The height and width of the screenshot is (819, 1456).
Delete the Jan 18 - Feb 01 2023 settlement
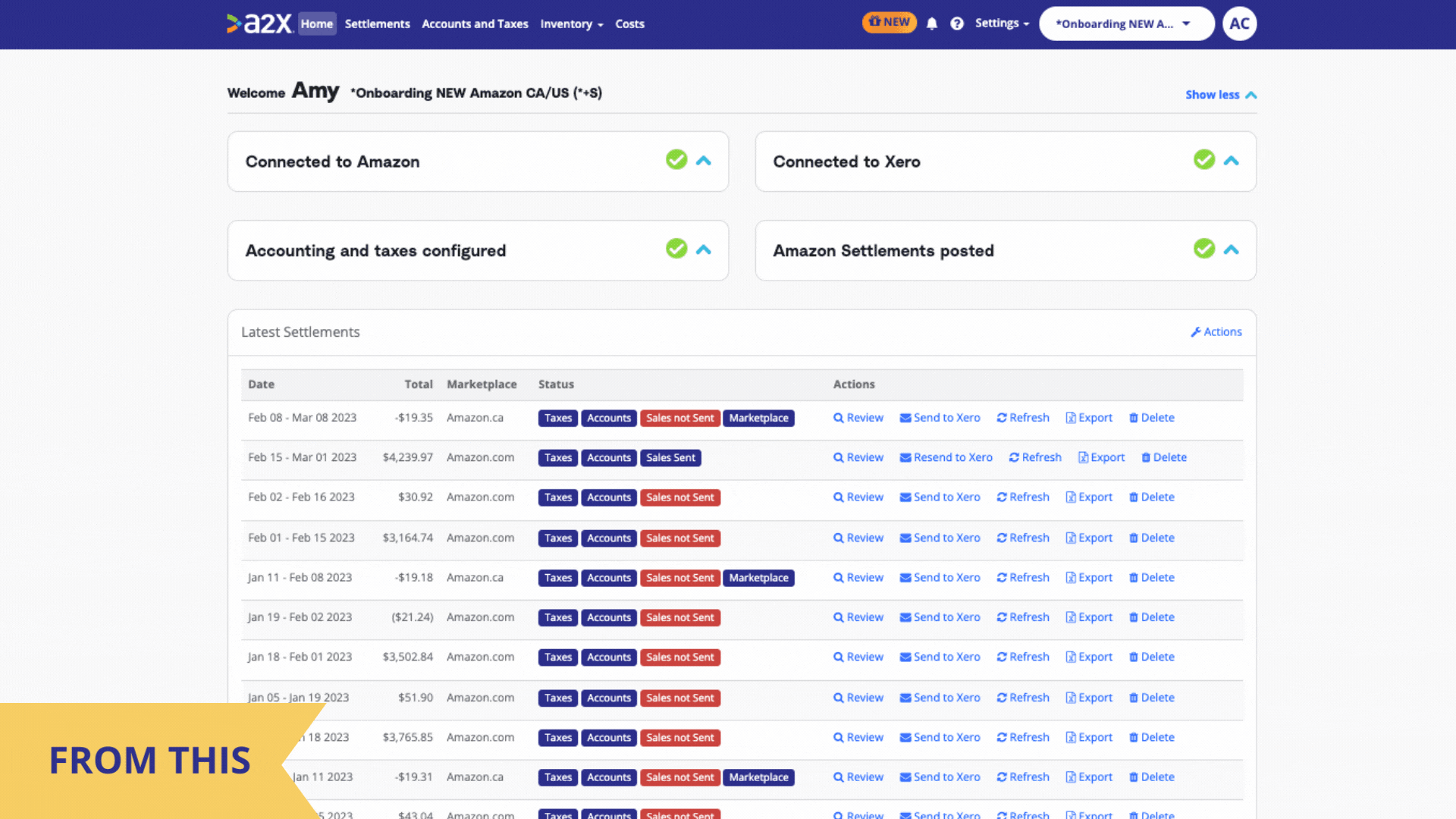(x=1152, y=657)
